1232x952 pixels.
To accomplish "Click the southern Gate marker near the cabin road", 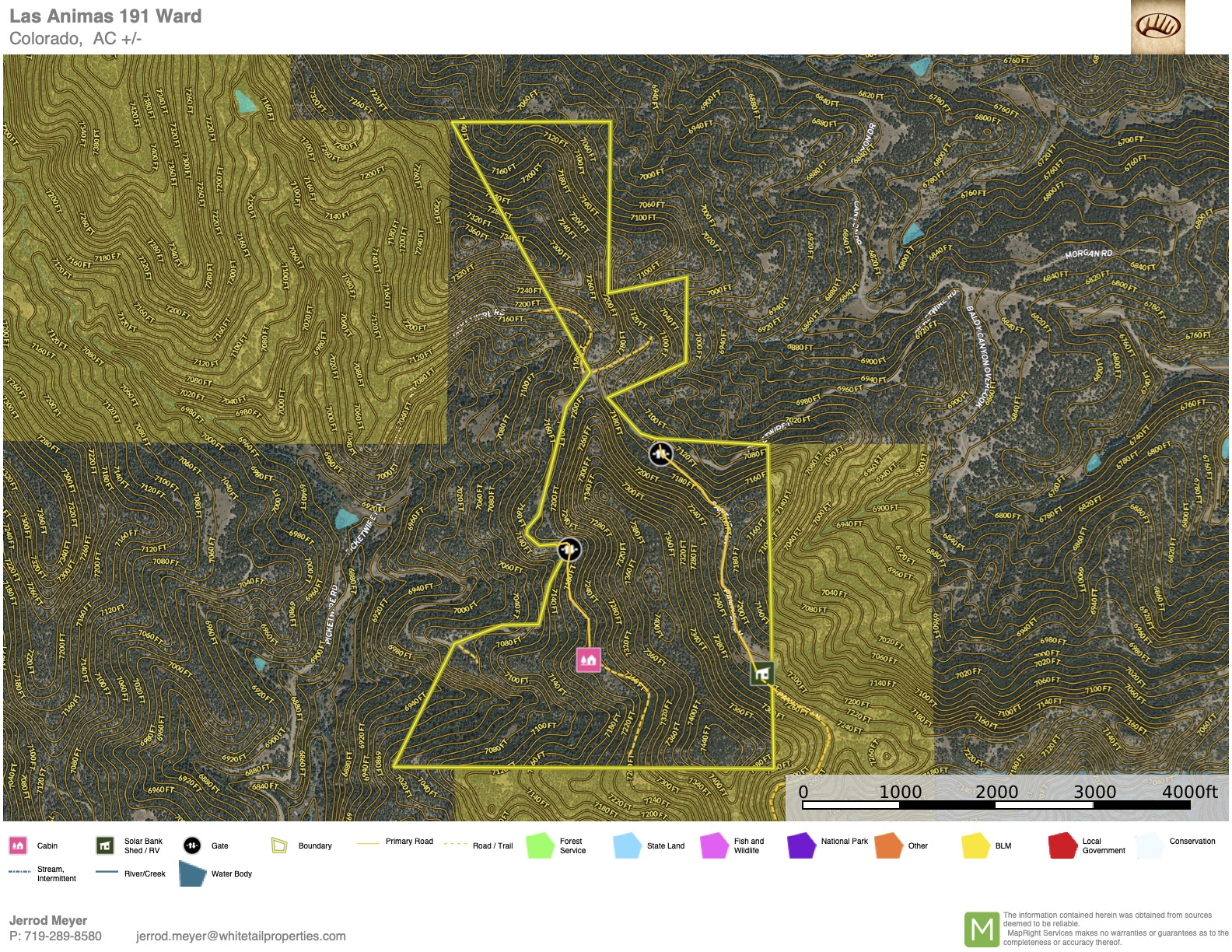I will click(x=569, y=550).
